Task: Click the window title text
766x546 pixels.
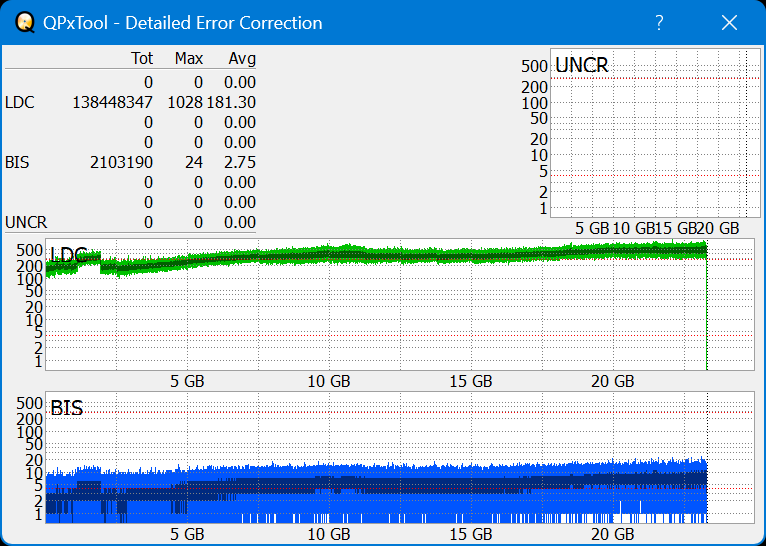Action: tap(183, 23)
